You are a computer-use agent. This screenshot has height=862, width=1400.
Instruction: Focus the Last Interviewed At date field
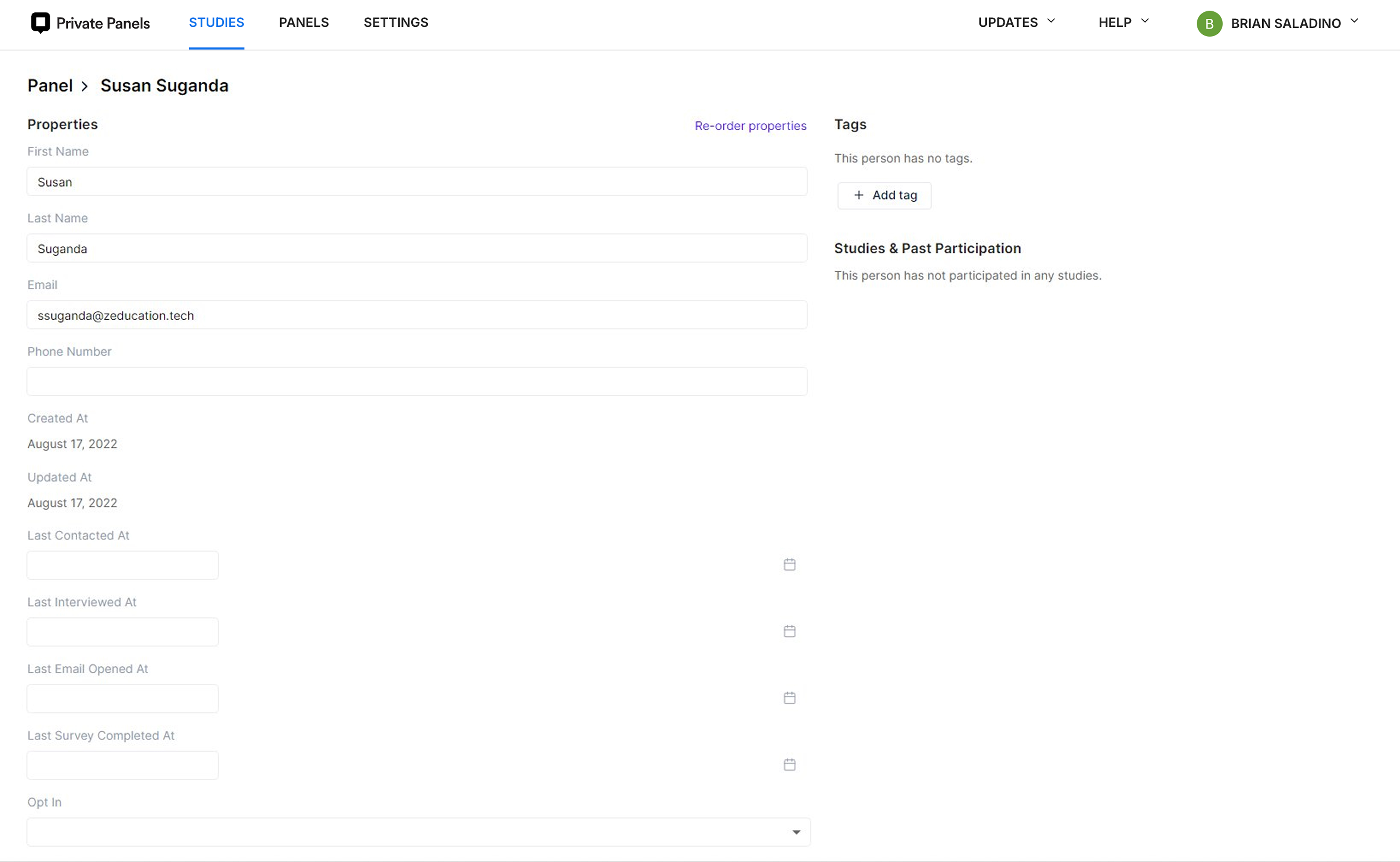coord(122,632)
